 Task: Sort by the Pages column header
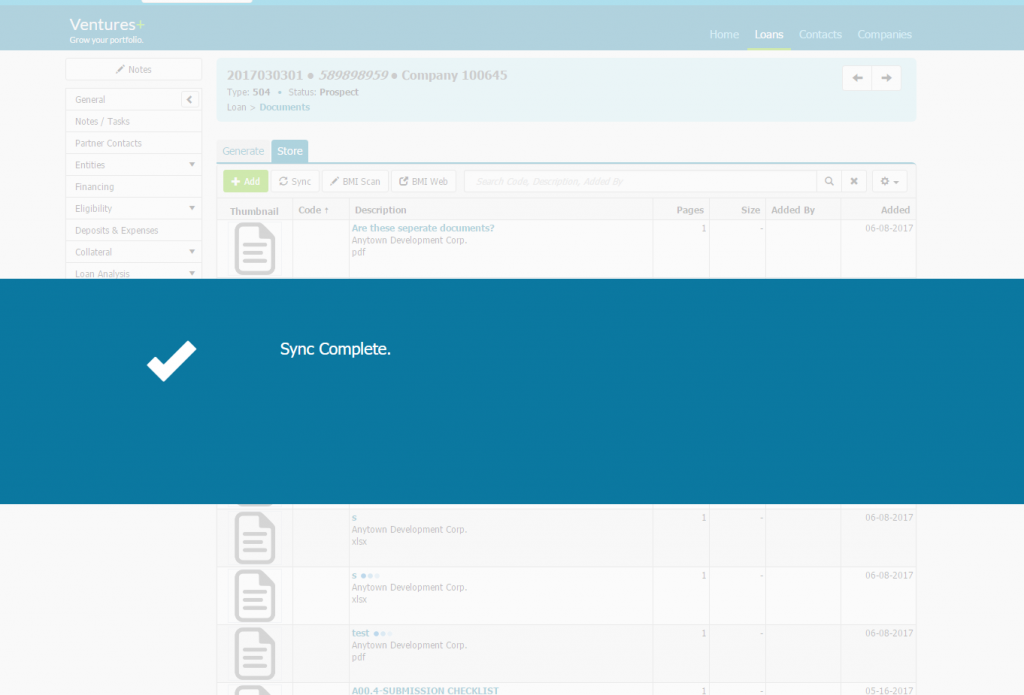(690, 210)
